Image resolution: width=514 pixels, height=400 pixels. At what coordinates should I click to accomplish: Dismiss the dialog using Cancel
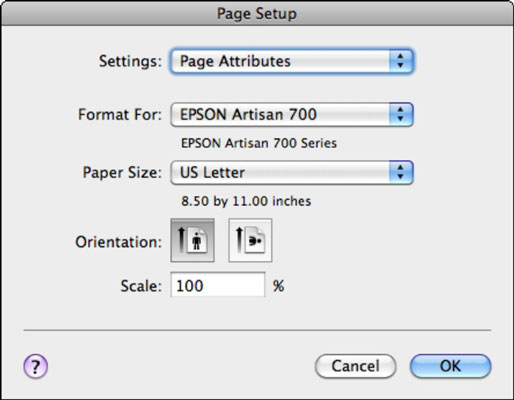pos(356,366)
